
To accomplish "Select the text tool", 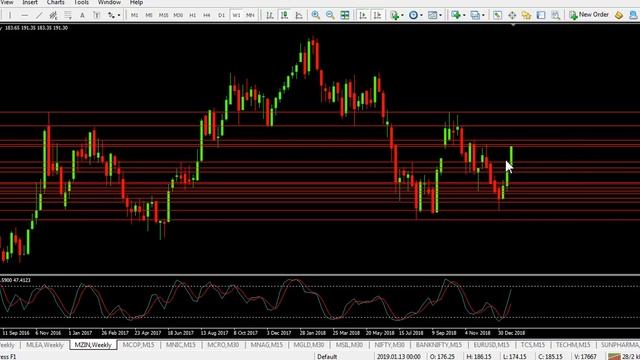I will (82, 15).
